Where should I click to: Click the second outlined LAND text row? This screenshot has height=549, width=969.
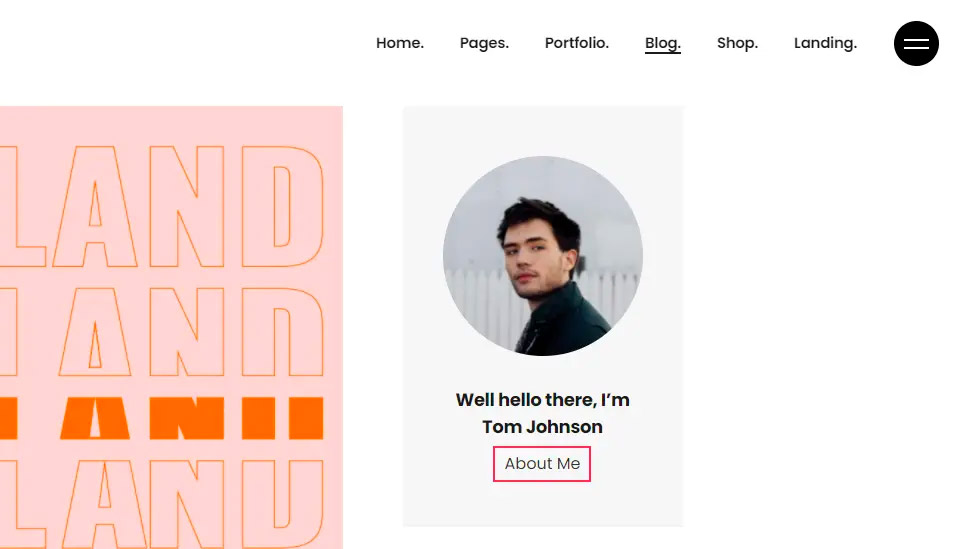point(170,331)
